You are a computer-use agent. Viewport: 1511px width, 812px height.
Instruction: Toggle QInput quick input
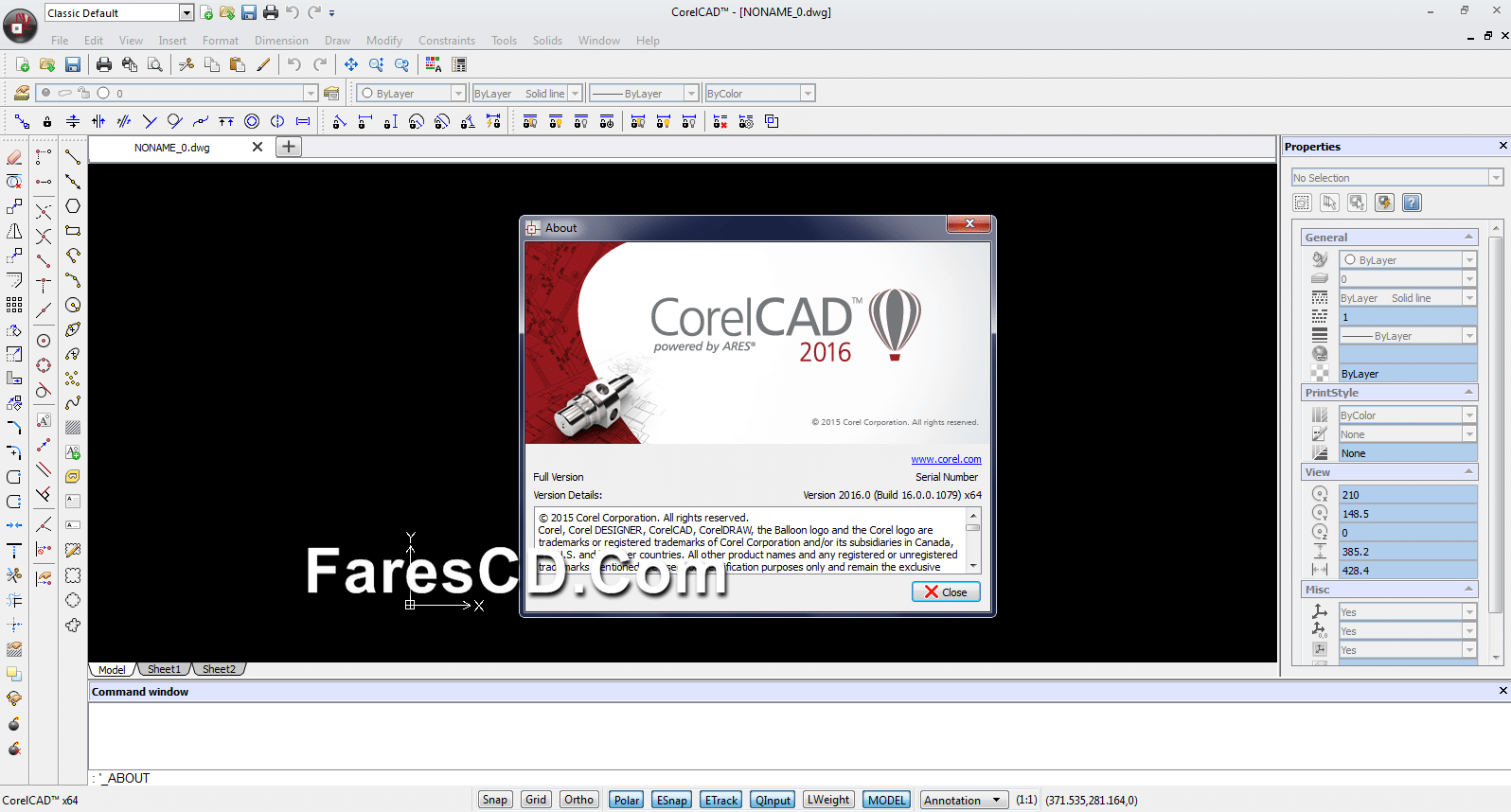pos(773,800)
